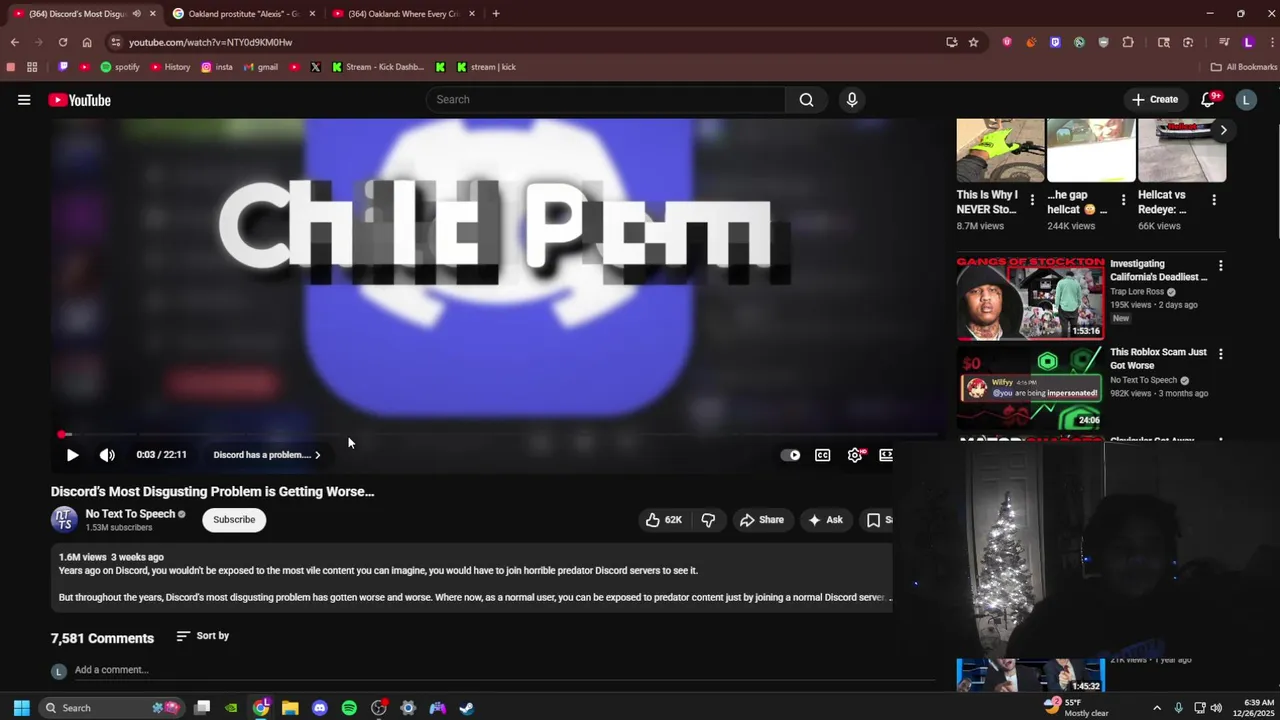Open the YouTube guide hamburger menu
The image size is (1280, 720).
point(24,100)
